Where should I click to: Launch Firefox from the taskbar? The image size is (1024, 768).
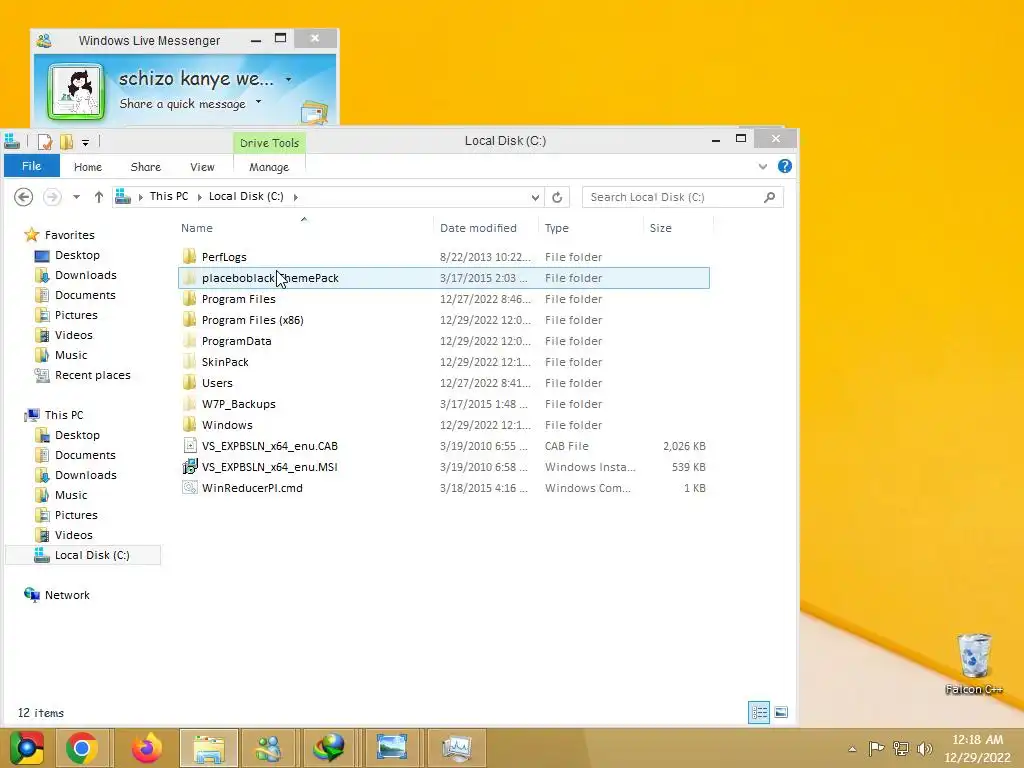[x=146, y=748]
